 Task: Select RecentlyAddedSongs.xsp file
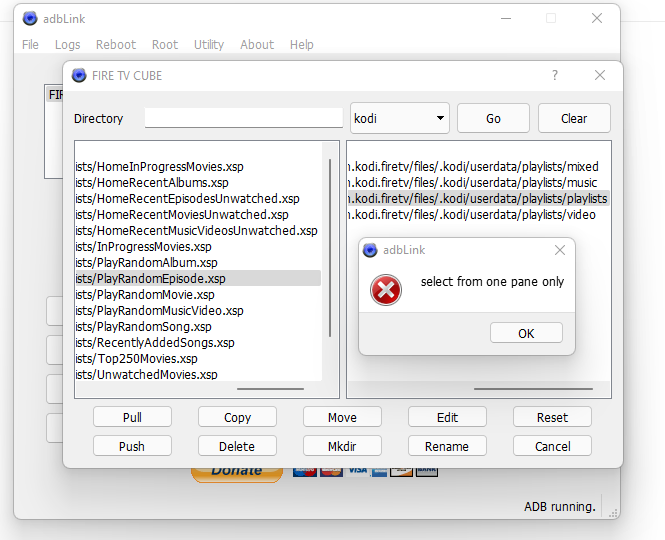click(198, 343)
